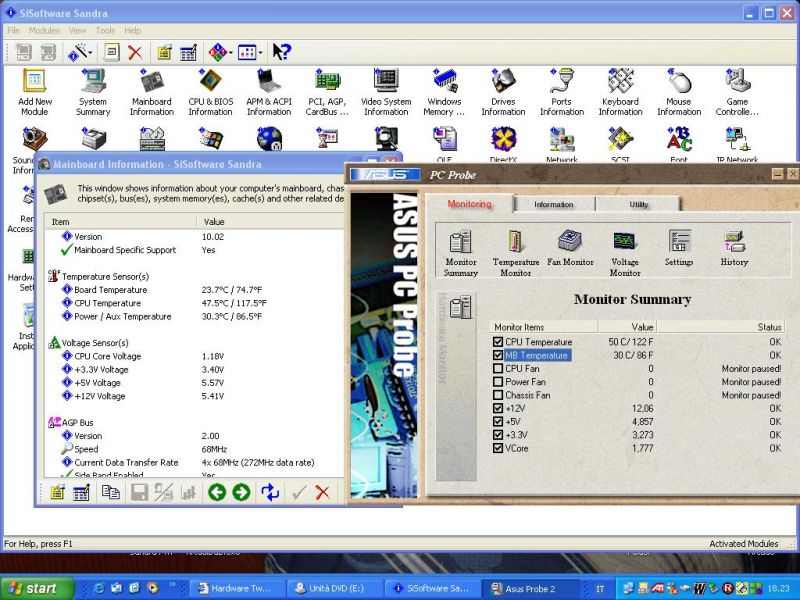The image size is (800, 600).
Task: Open CPU & BIOS Information module
Action: click(x=210, y=92)
